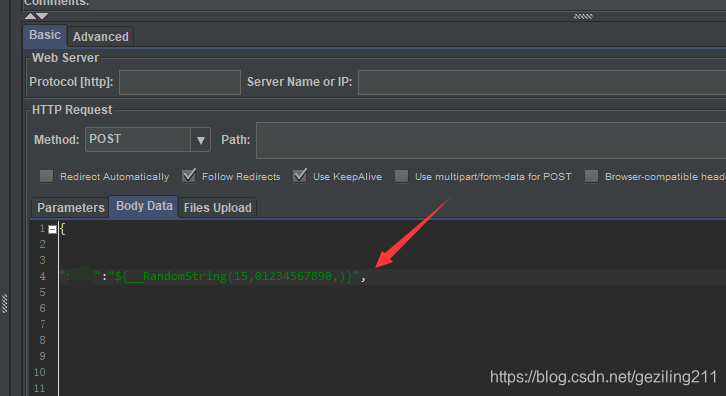
Task: Enable Browser-compatible headers checkbox
Action: [x=591, y=176]
